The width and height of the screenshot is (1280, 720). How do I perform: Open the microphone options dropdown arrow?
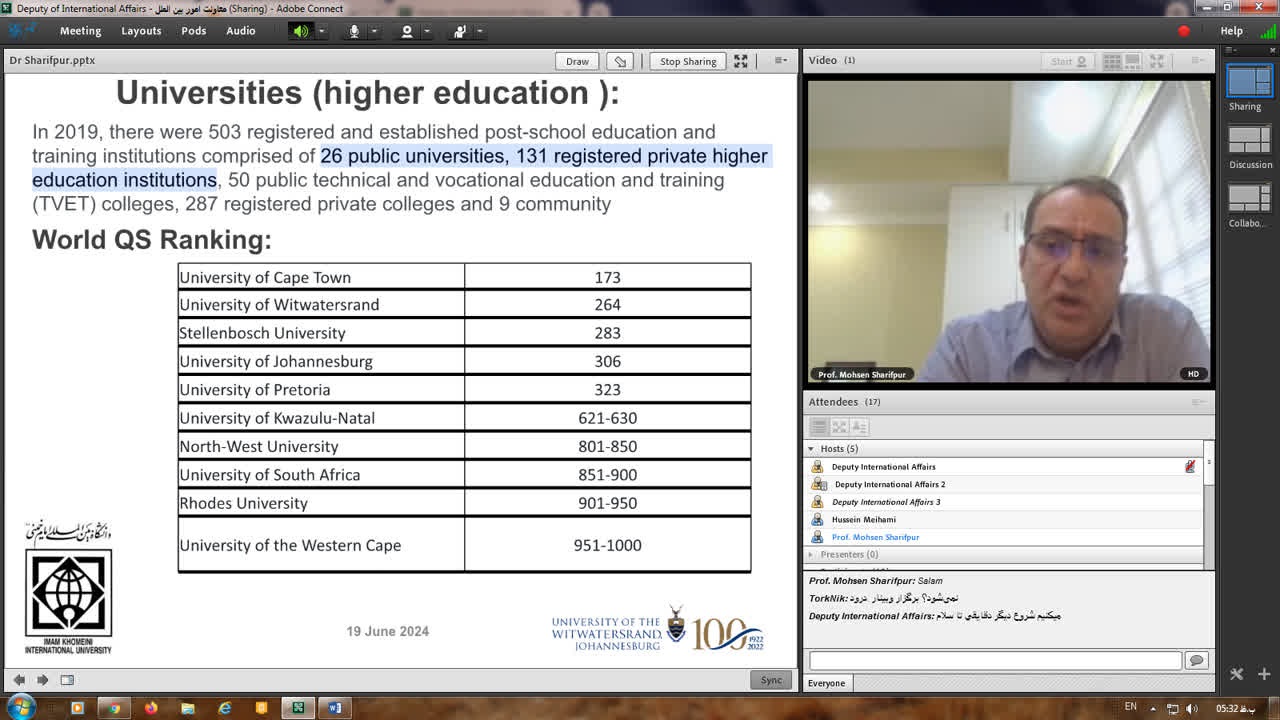click(x=374, y=31)
